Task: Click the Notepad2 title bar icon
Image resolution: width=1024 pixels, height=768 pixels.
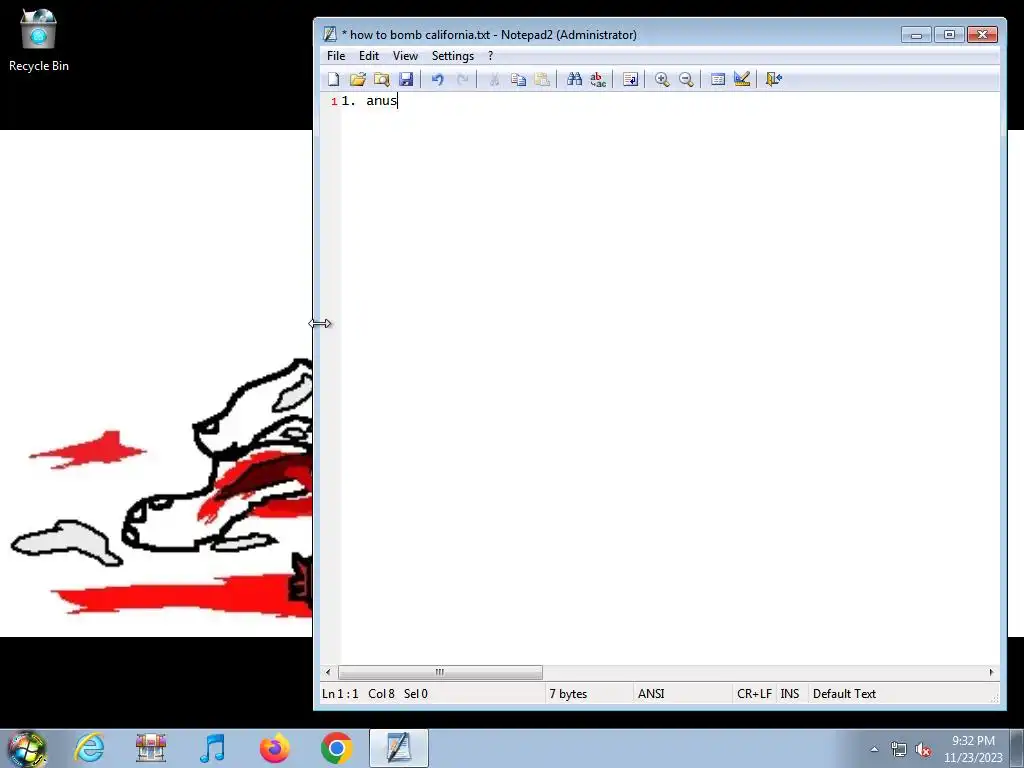Action: [330, 34]
